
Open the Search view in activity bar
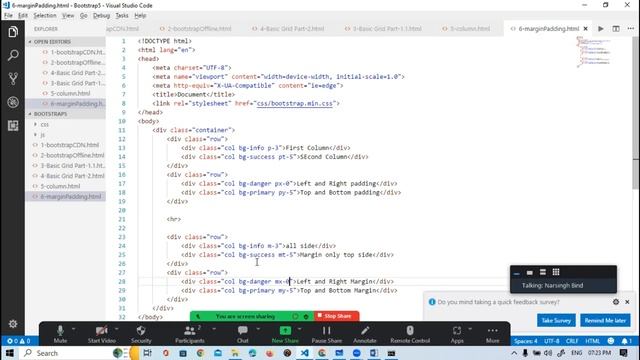point(13,55)
